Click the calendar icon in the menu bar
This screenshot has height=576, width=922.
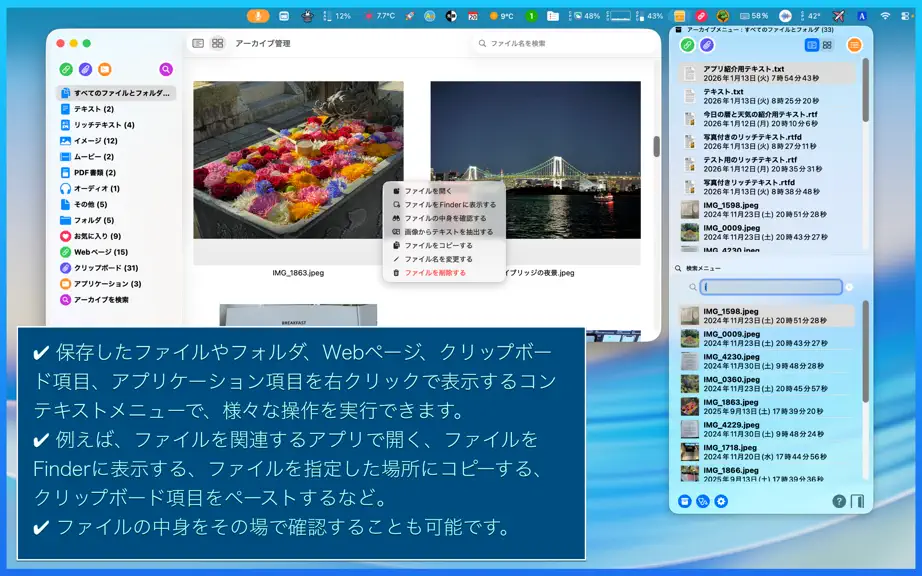point(473,16)
